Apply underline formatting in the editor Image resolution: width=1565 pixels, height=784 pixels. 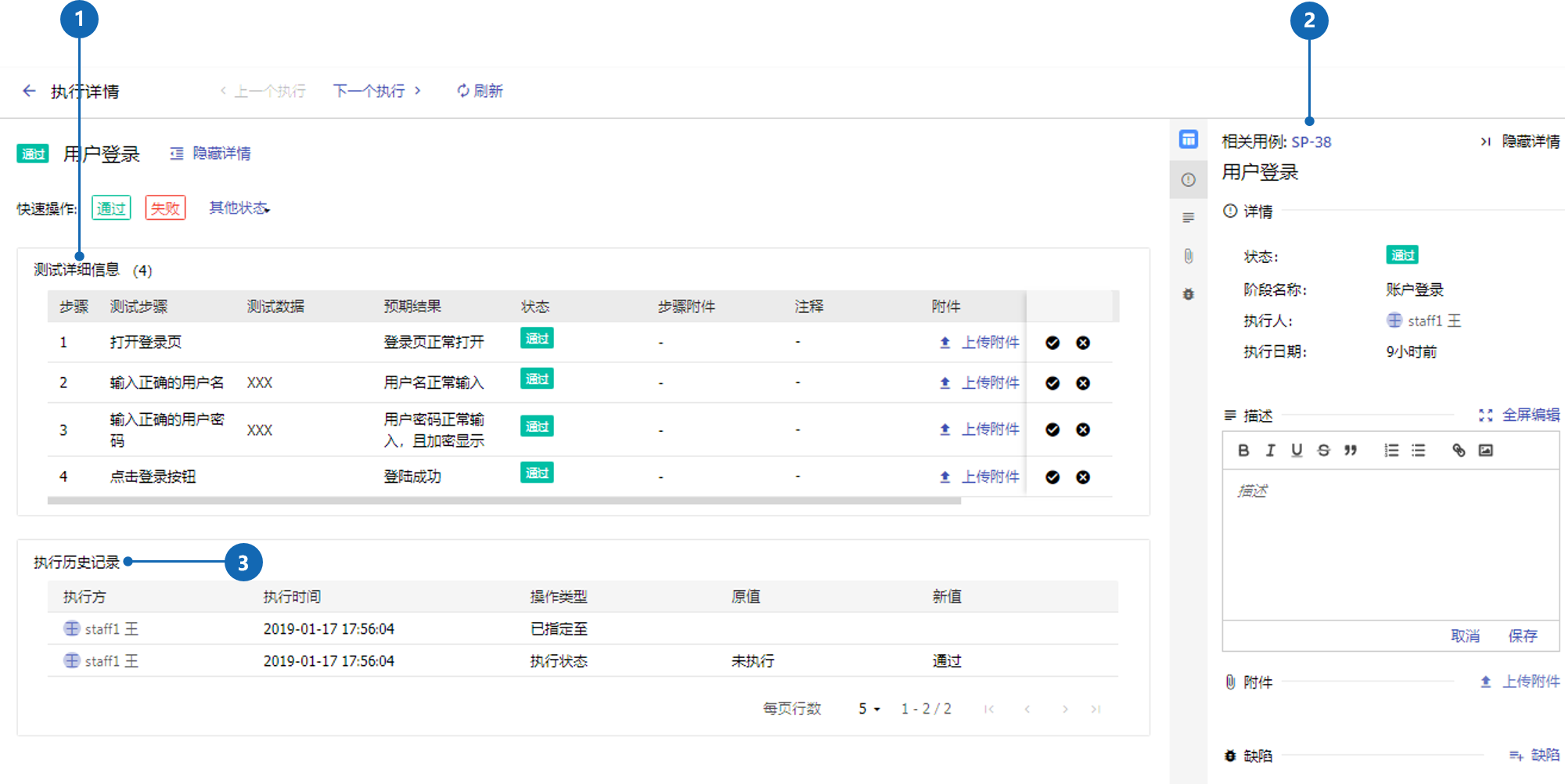click(1297, 450)
